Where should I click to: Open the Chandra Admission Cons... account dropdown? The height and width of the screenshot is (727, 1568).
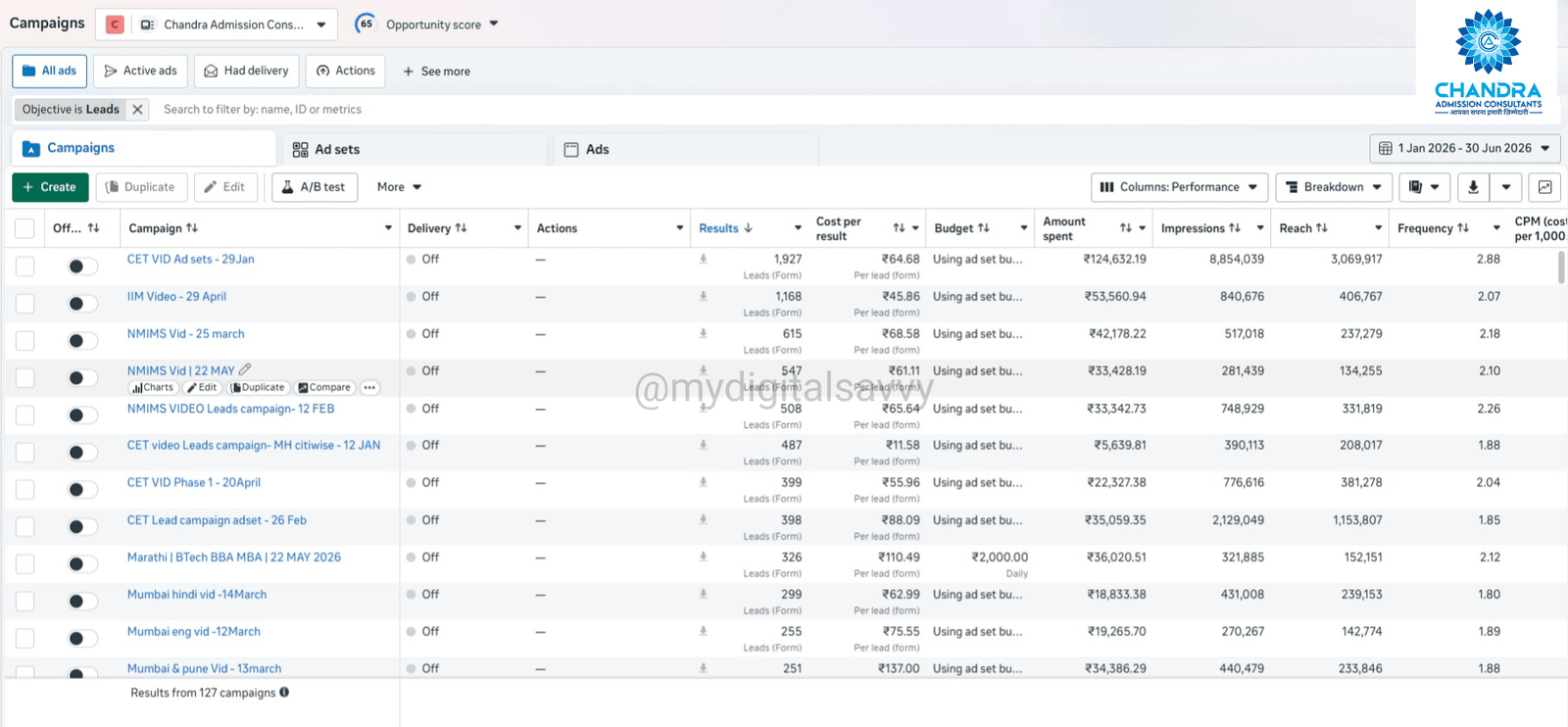click(217, 24)
